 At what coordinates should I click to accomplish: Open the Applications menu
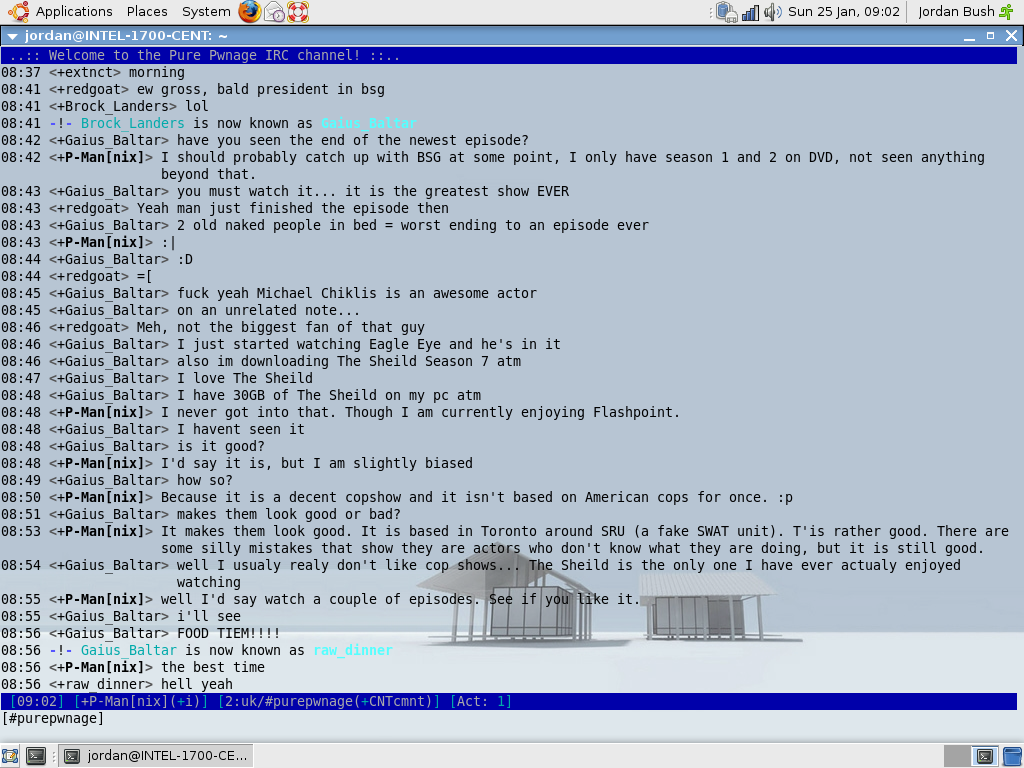(x=74, y=11)
